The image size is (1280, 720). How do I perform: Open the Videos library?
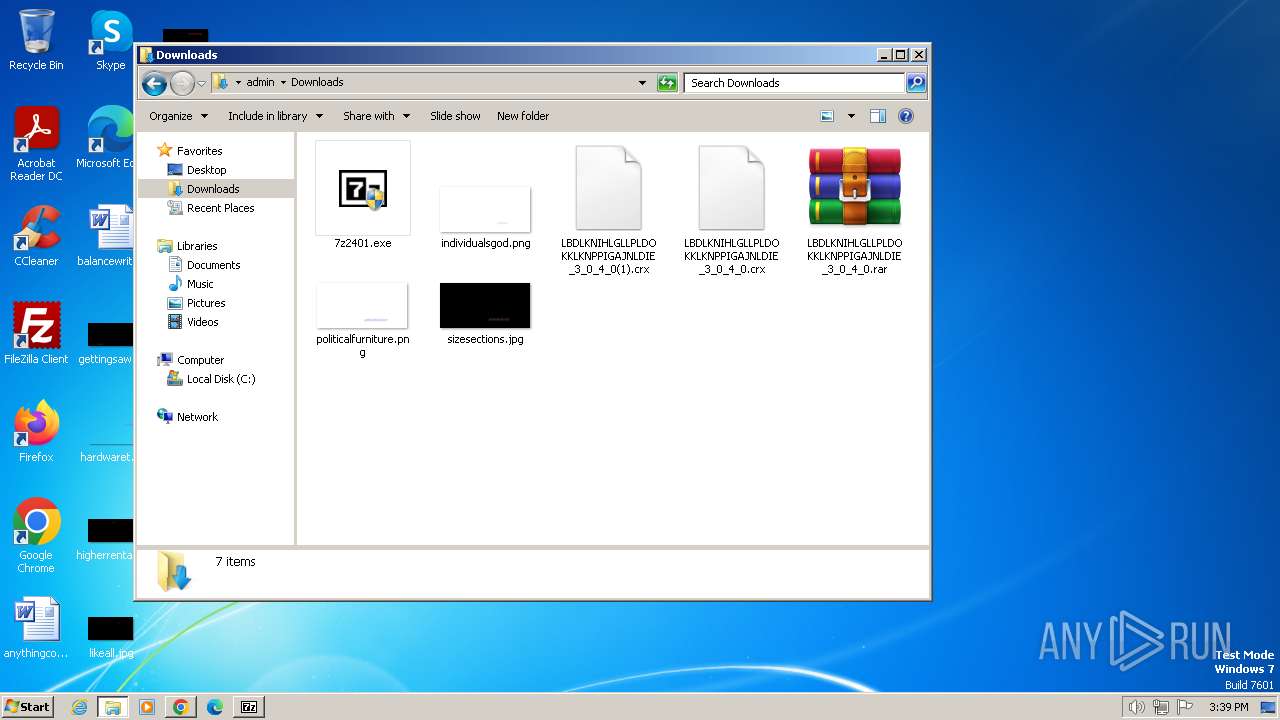(x=202, y=322)
